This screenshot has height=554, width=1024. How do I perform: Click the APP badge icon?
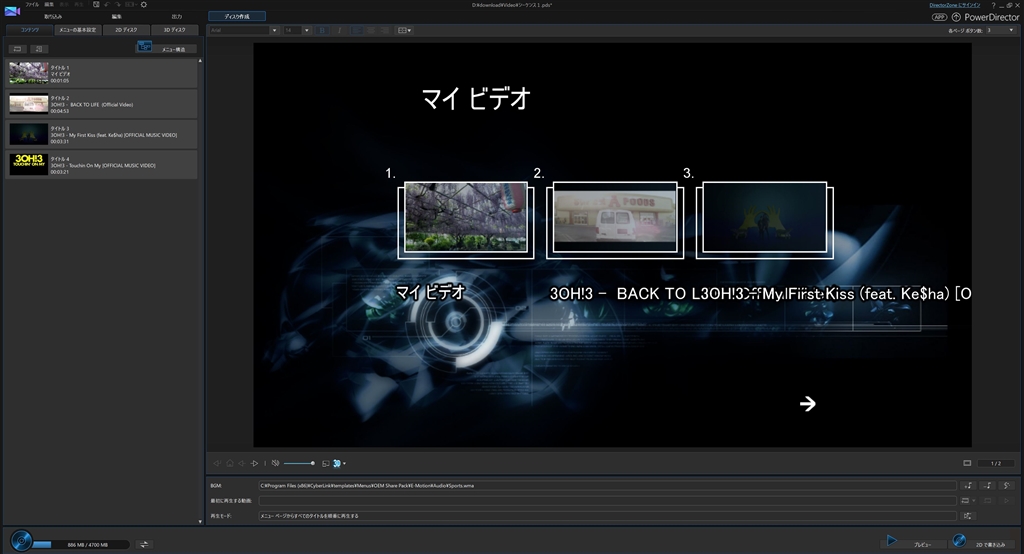[939, 17]
